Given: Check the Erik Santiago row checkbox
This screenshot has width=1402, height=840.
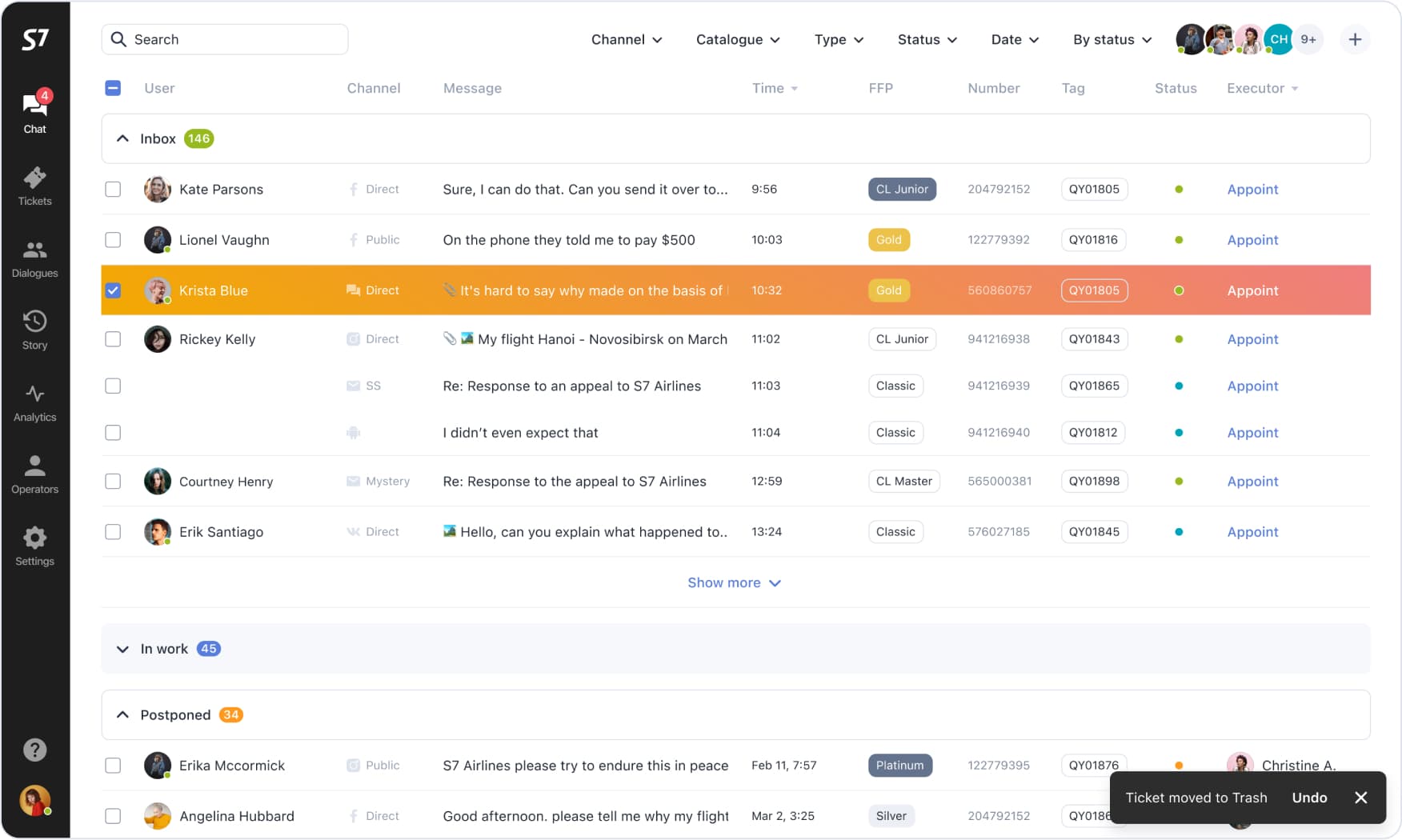Looking at the screenshot, I should click(x=113, y=532).
